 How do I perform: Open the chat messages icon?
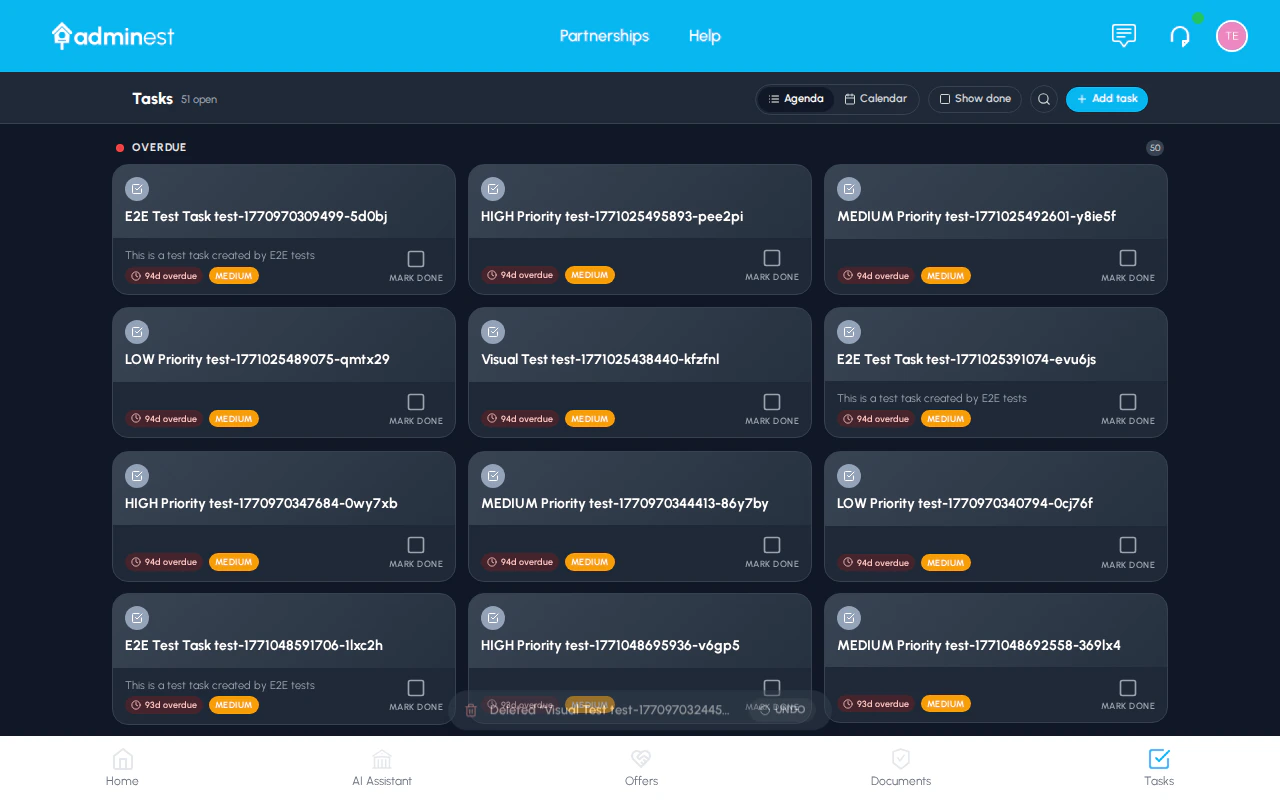[x=1124, y=36]
